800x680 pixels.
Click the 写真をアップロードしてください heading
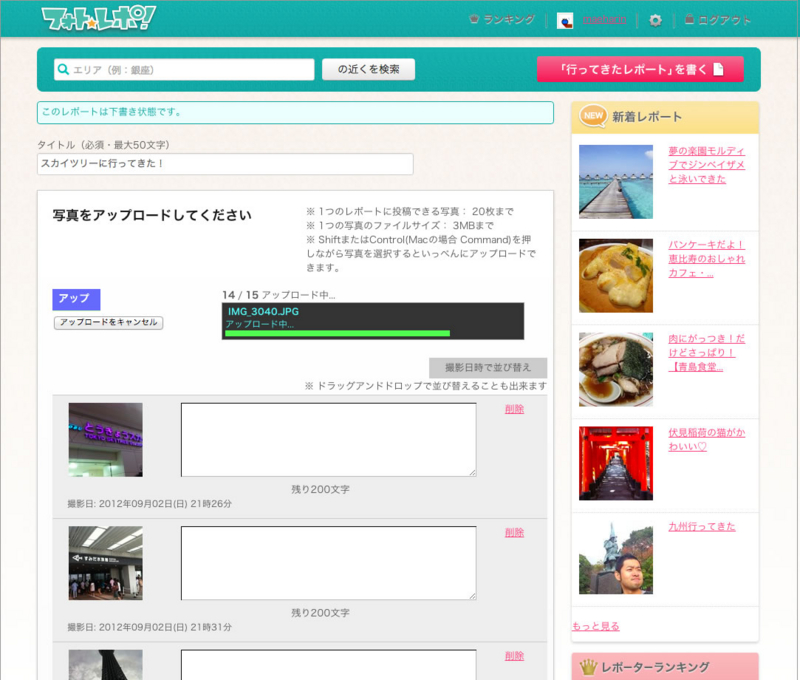pyautogui.click(x=152, y=215)
